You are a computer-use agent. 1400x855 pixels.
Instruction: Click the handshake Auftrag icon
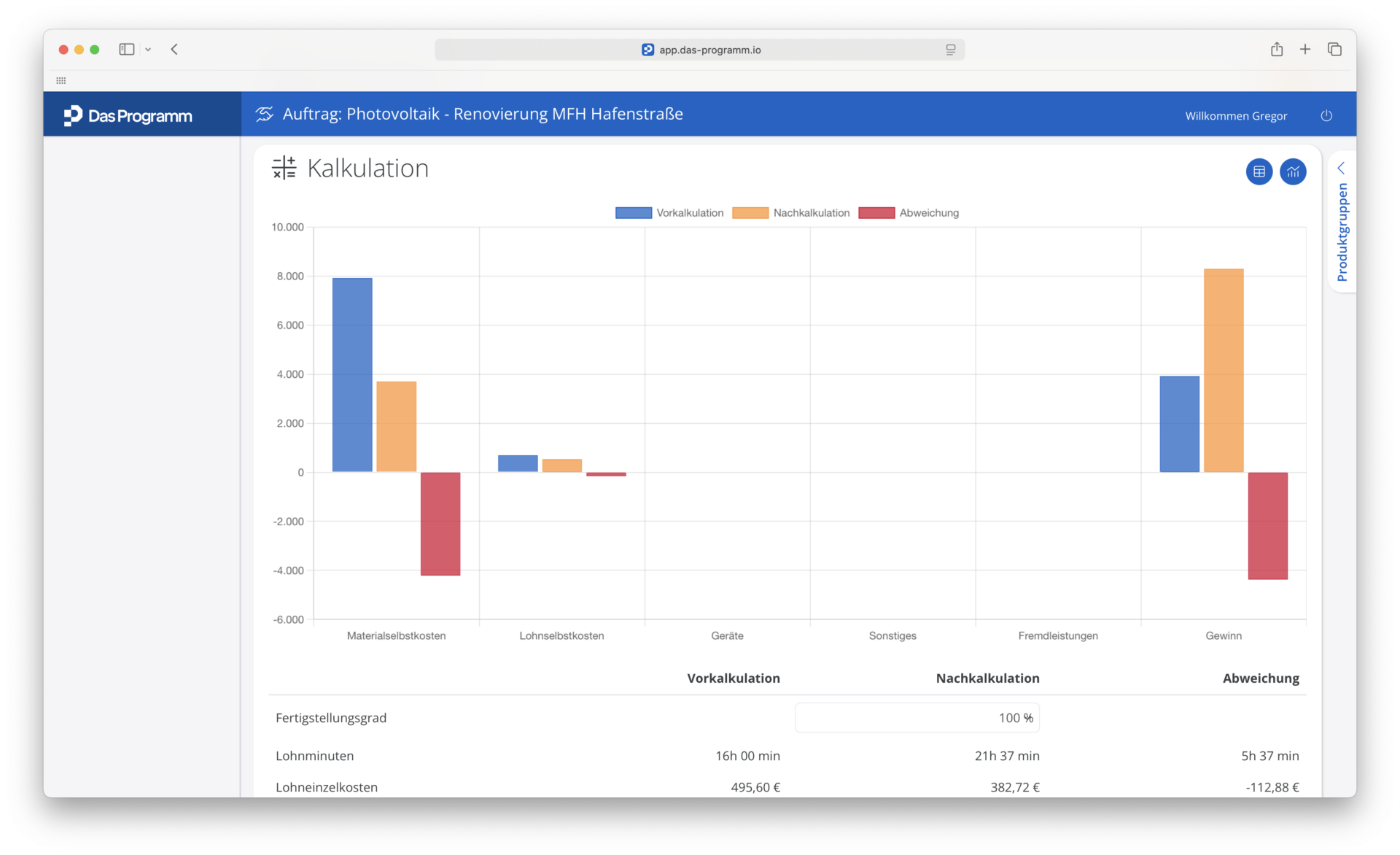click(264, 114)
